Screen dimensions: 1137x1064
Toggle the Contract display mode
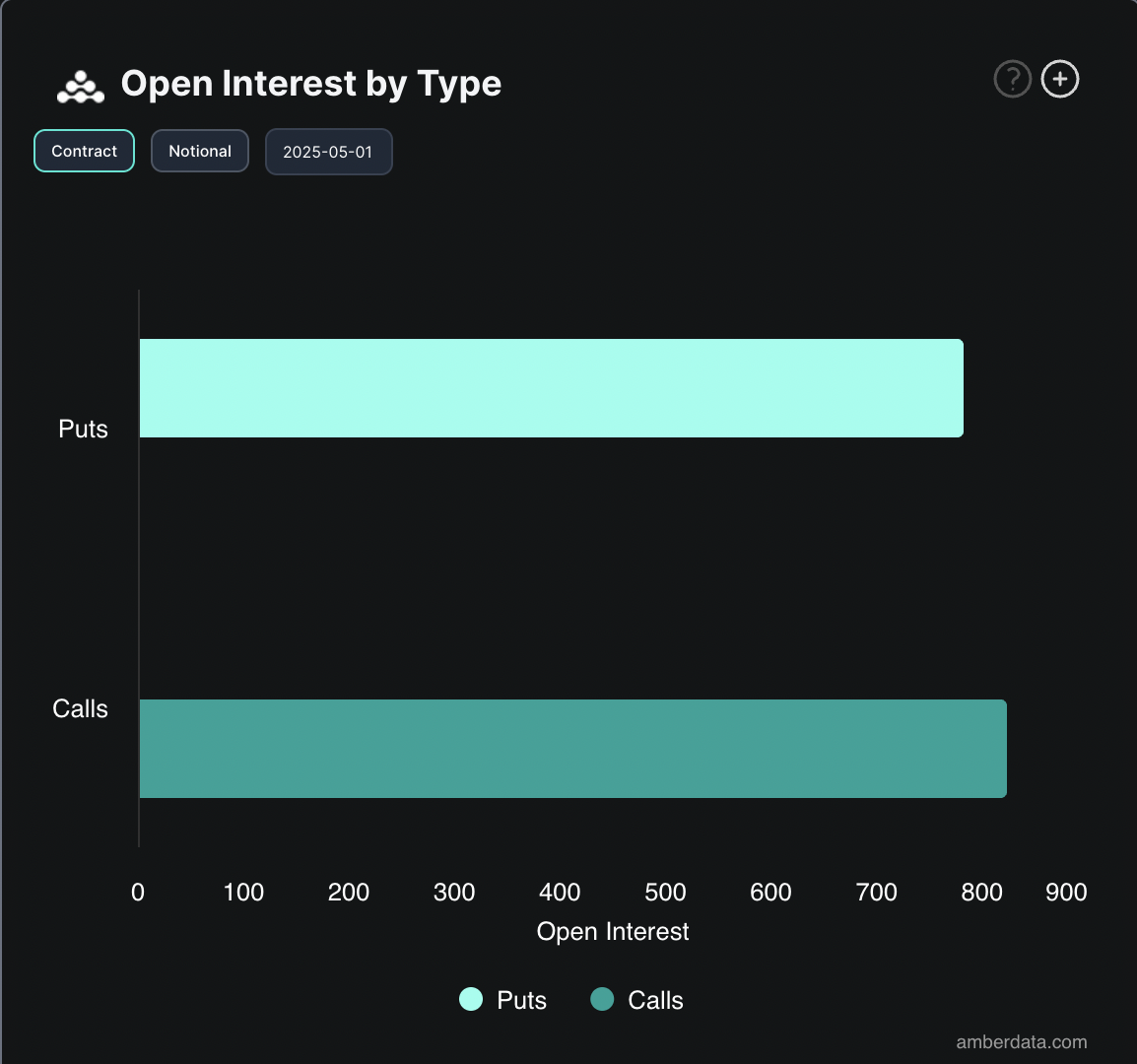[x=84, y=151]
